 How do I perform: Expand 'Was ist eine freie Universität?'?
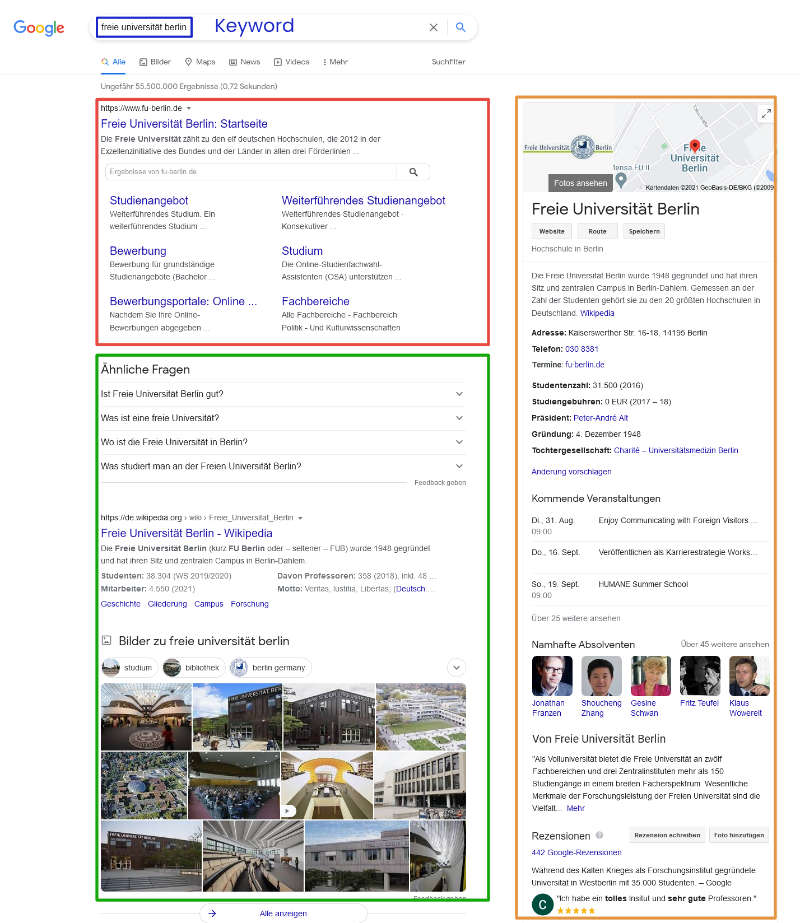(x=282, y=418)
